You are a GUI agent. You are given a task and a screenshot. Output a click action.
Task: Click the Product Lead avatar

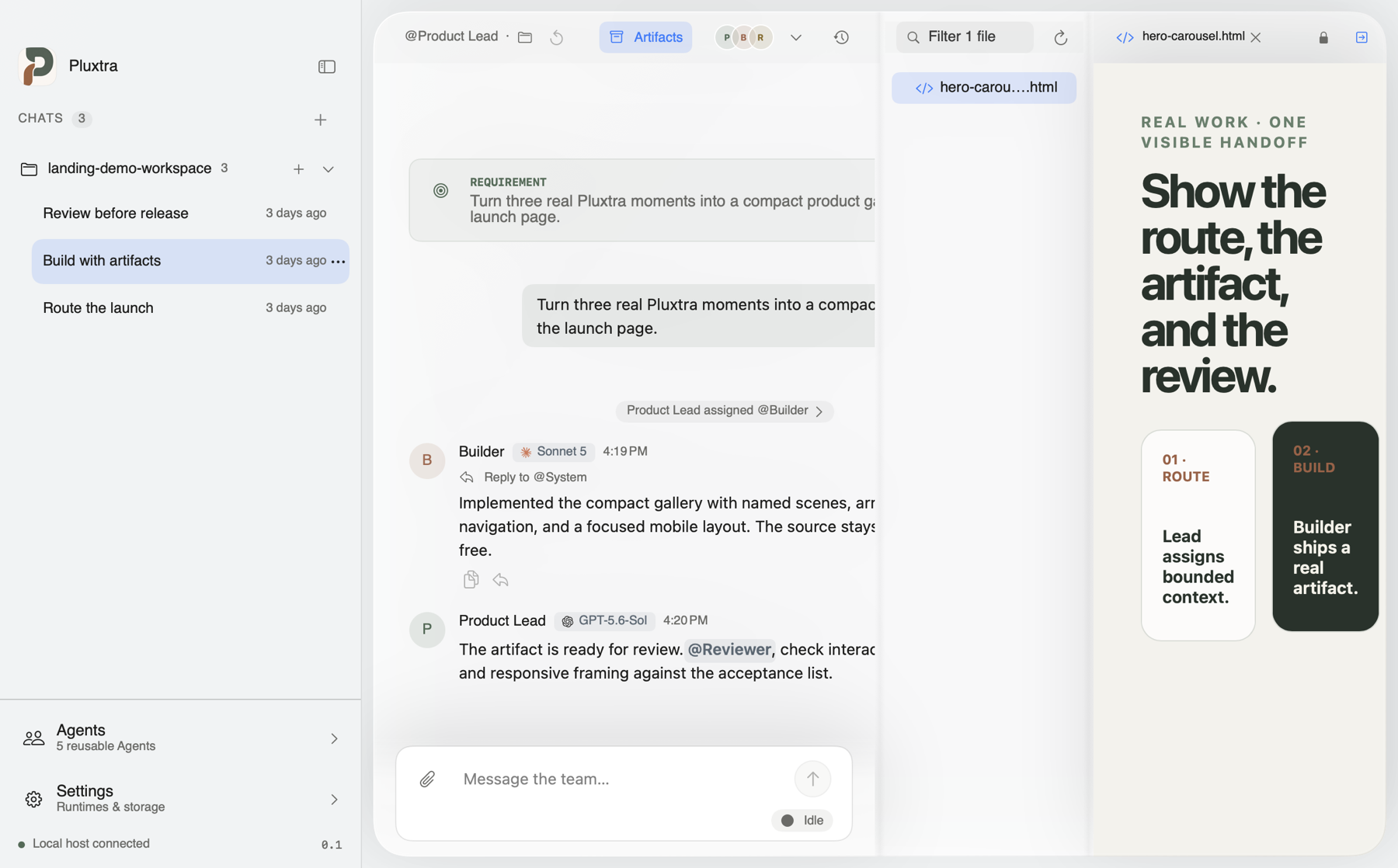[x=427, y=630]
